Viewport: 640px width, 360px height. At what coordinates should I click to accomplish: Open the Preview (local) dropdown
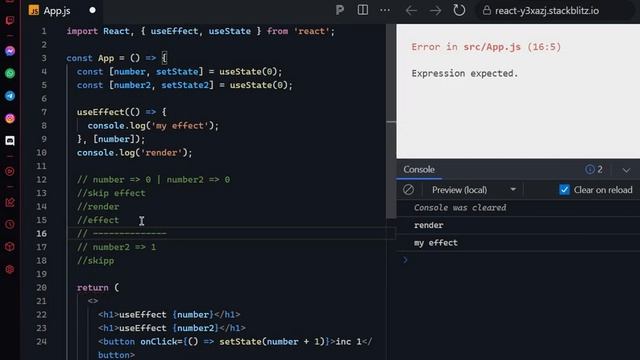tap(473, 190)
